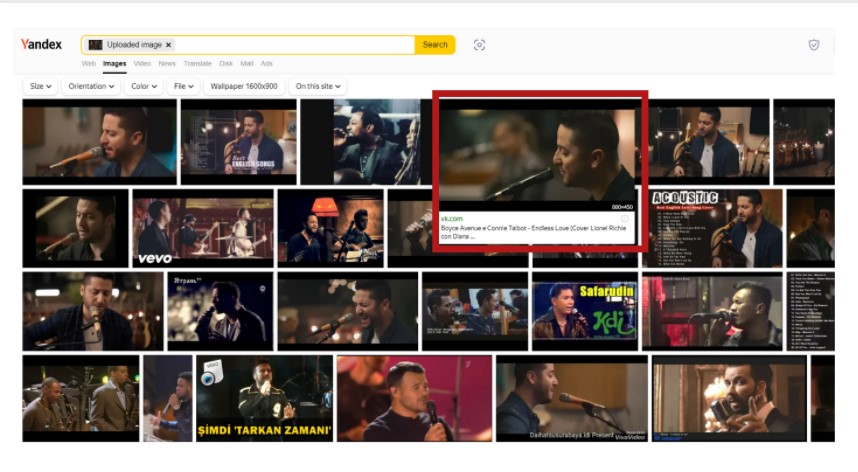The image size is (858, 472).
Task: Click the info icon on vk.com result
Action: click(625, 218)
